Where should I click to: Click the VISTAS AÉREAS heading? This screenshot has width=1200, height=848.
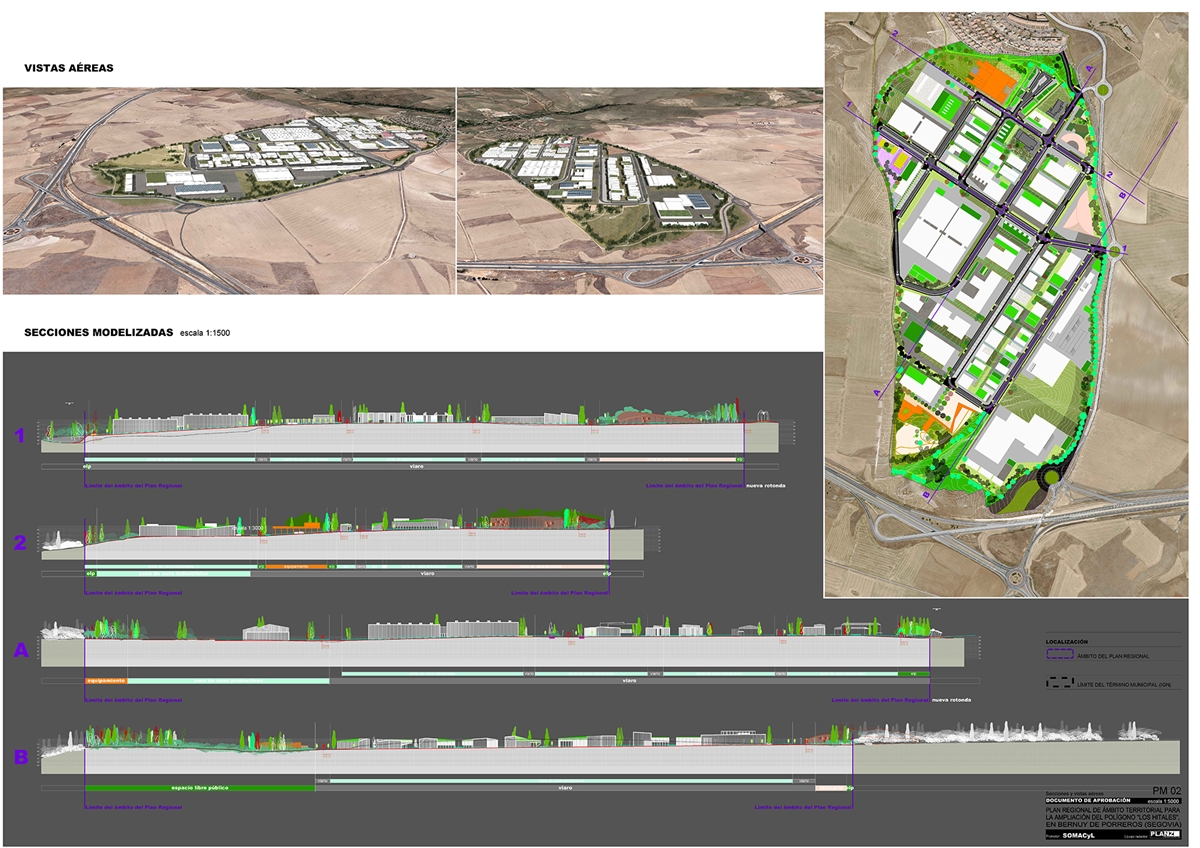pos(69,68)
